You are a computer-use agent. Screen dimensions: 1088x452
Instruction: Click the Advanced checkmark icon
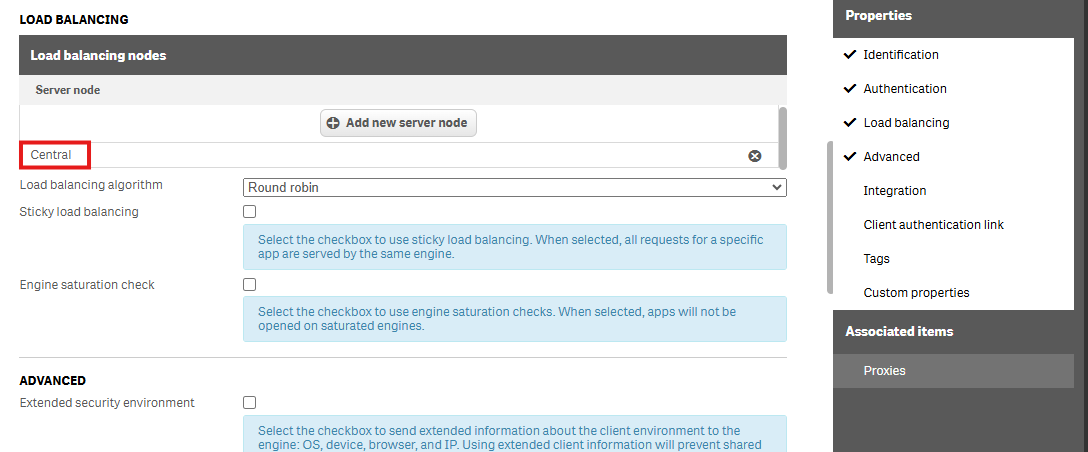(850, 156)
